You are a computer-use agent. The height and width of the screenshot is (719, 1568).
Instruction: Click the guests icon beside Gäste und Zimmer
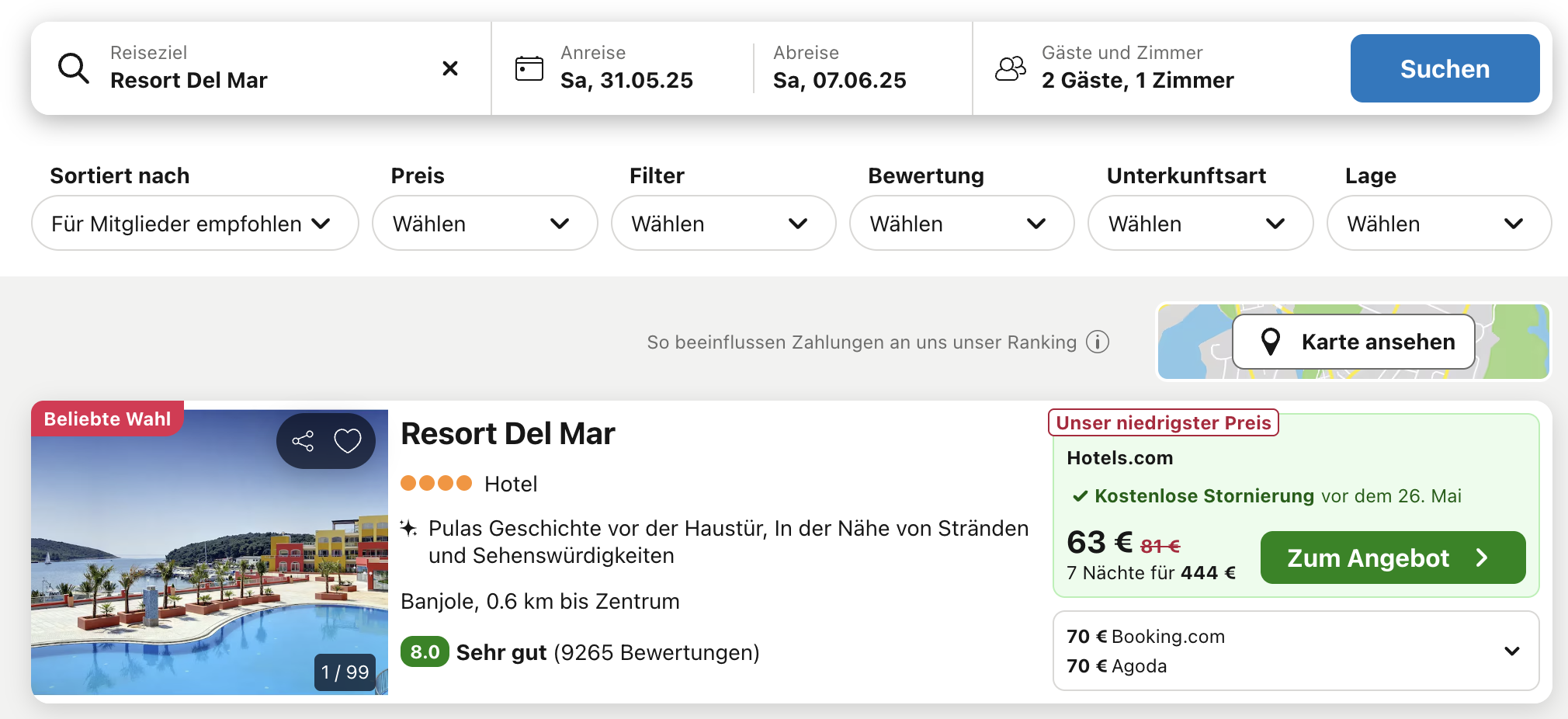[x=1011, y=68]
